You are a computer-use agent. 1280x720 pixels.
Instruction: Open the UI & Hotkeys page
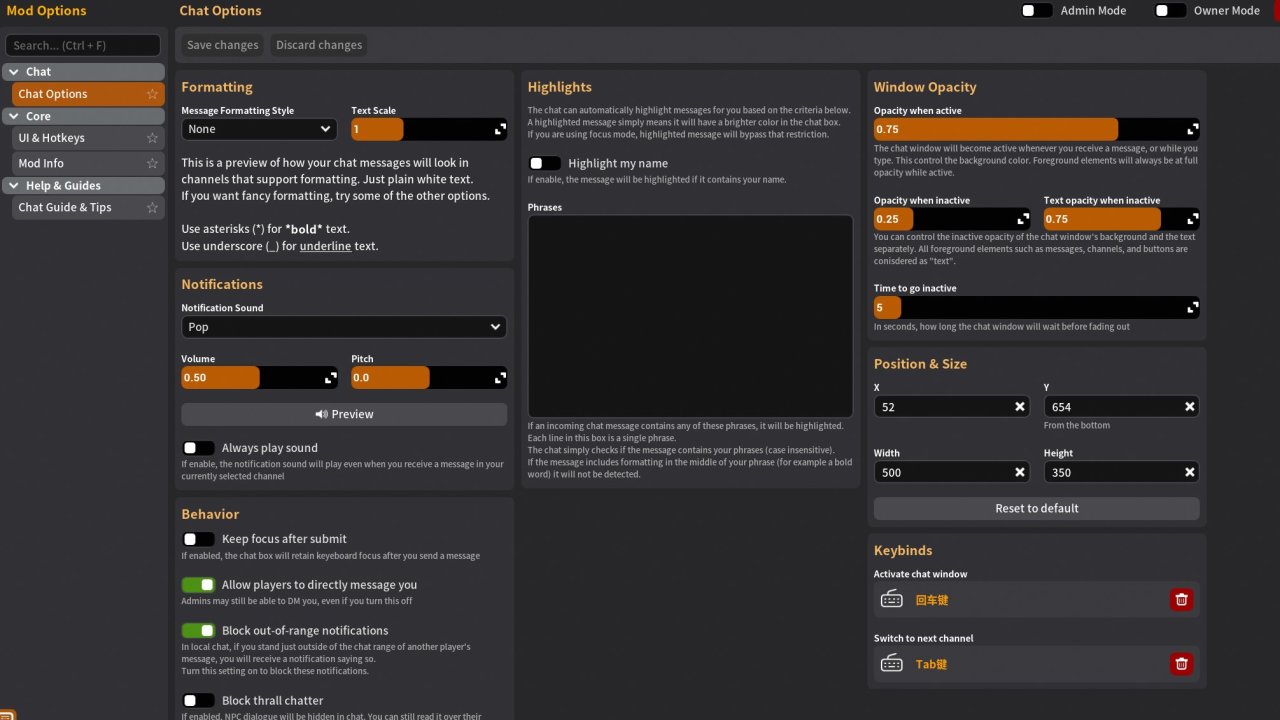pos(88,138)
